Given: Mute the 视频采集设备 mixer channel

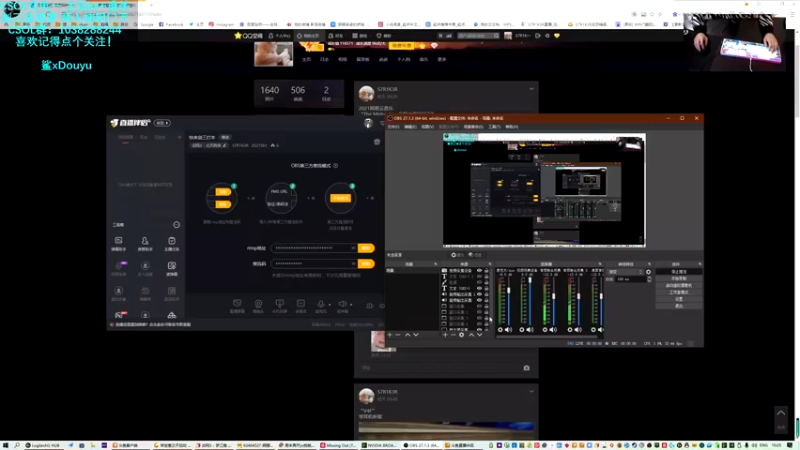Looking at the screenshot, I should tap(531, 330).
